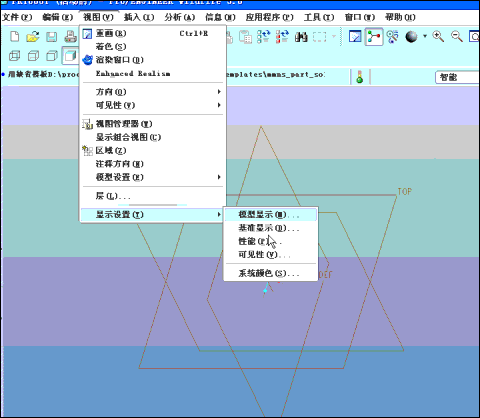Open the 文件(F) menu

pyautogui.click(x=17, y=17)
